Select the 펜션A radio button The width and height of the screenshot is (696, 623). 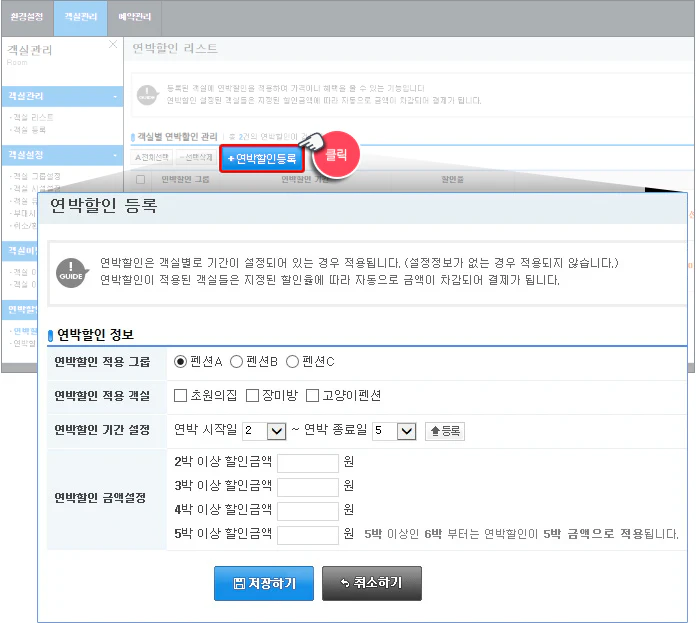coord(180,362)
